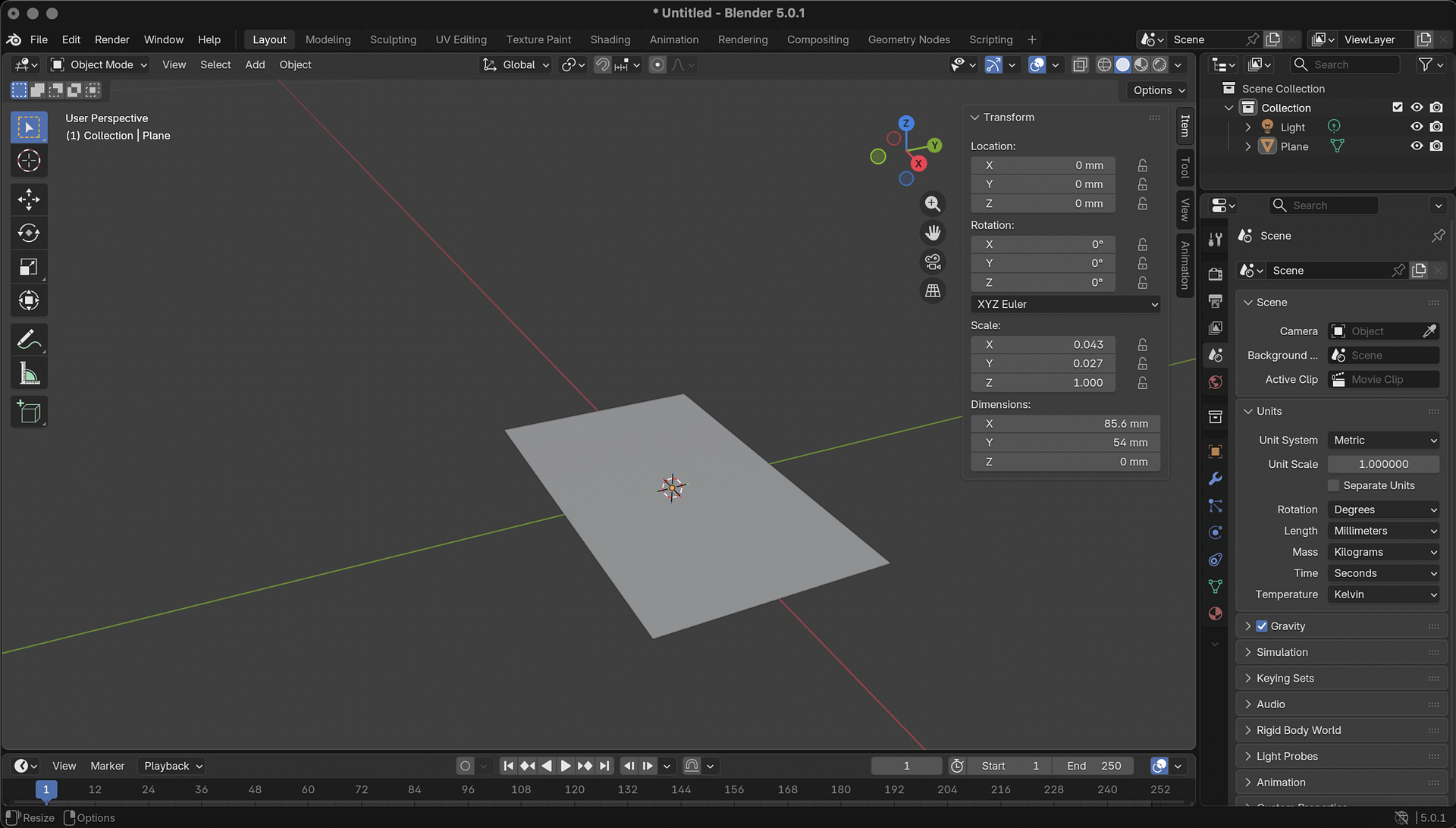Expand the Rigid Body World panel

click(x=1298, y=730)
